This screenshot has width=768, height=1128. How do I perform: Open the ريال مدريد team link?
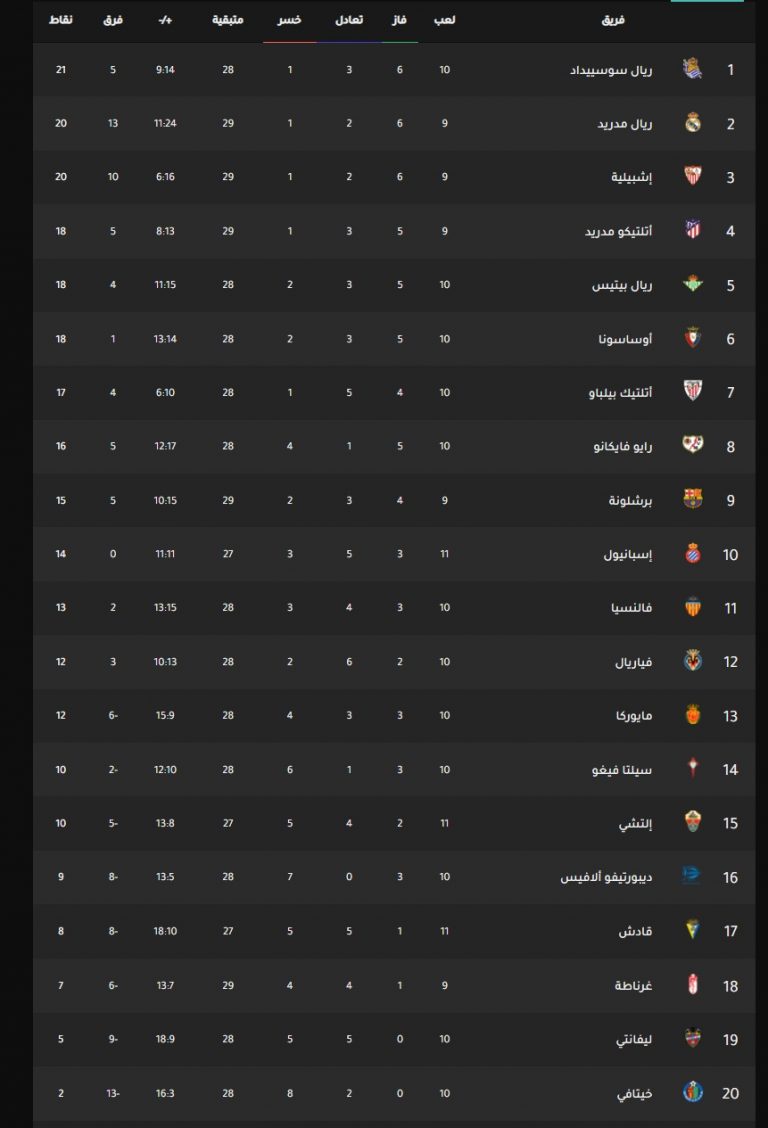pyautogui.click(x=624, y=124)
